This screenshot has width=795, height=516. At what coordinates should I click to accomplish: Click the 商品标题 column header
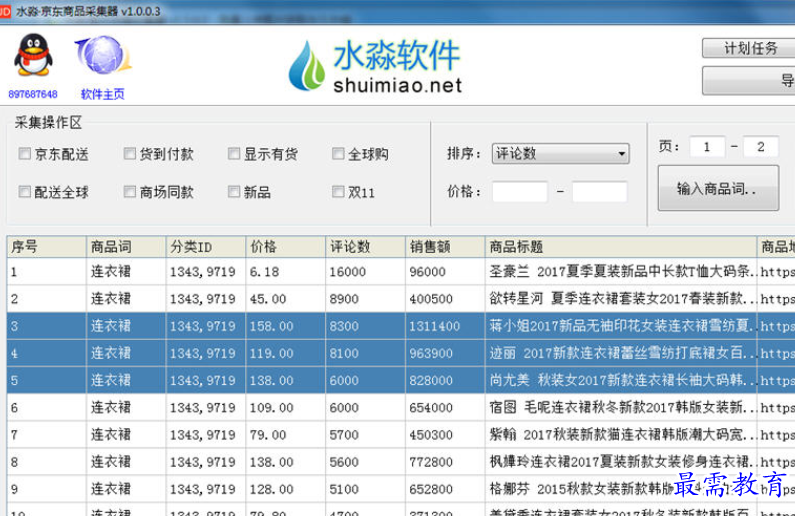pyautogui.click(x=621, y=247)
